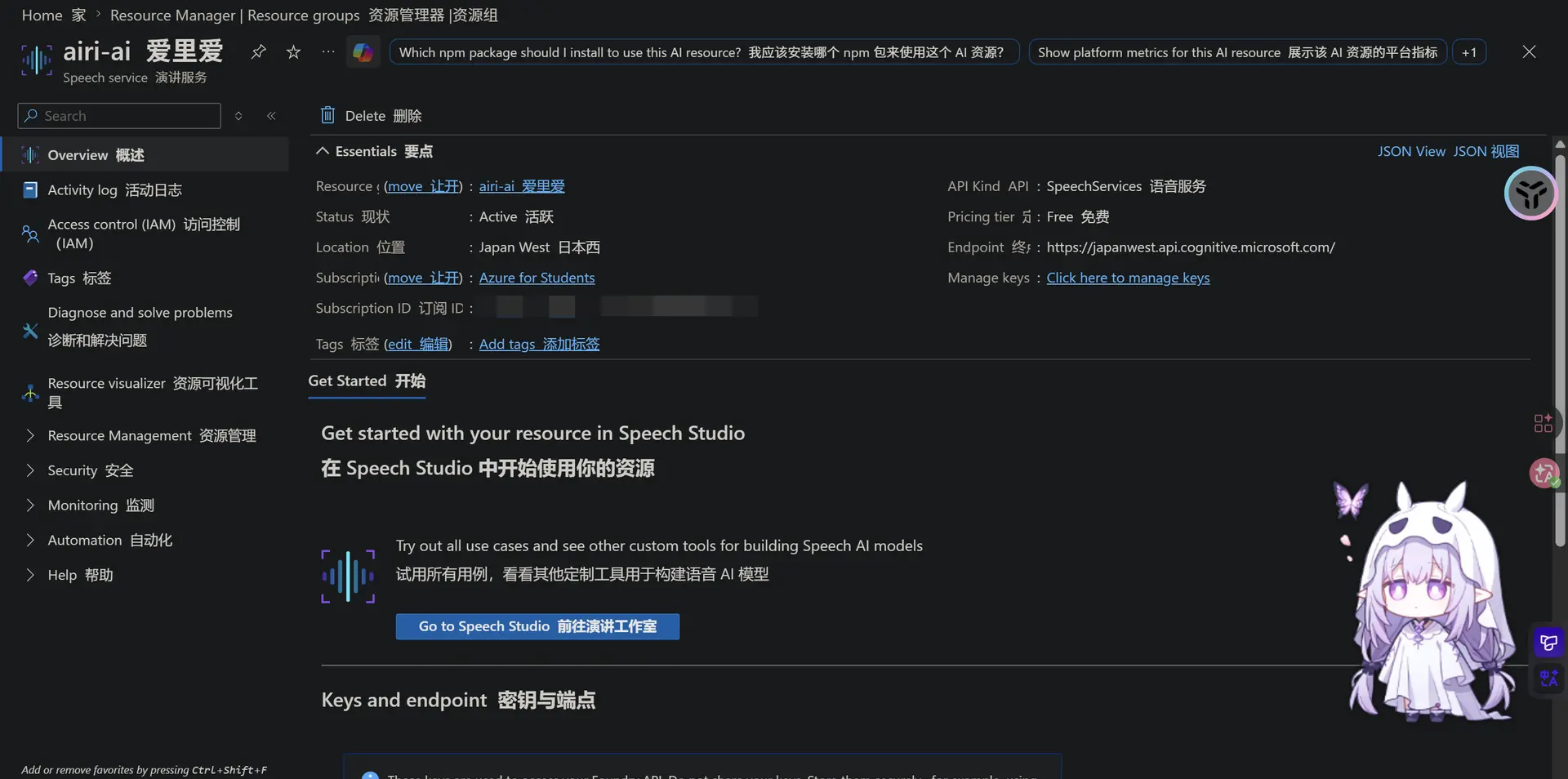This screenshot has height=779, width=1568.
Task: Click the magnifier icon in sidebar search
Action: pos(31,116)
